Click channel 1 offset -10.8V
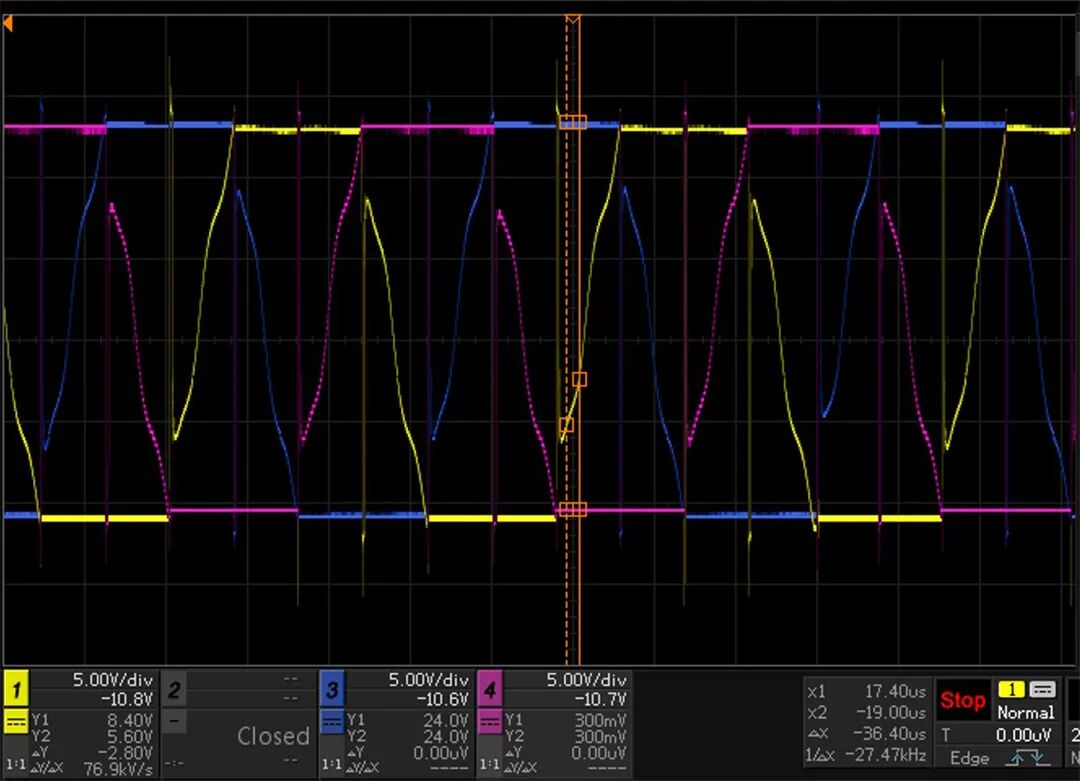1080x782 pixels. pyautogui.click(x=126, y=699)
